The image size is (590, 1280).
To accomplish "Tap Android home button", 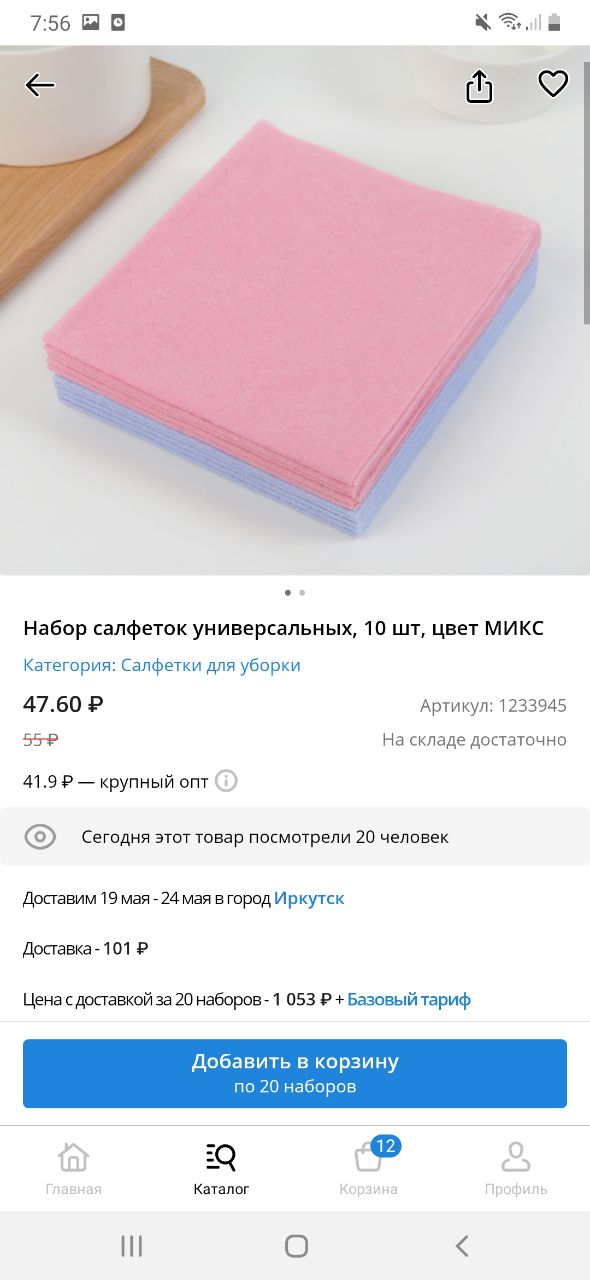I will pyautogui.click(x=296, y=1245).
